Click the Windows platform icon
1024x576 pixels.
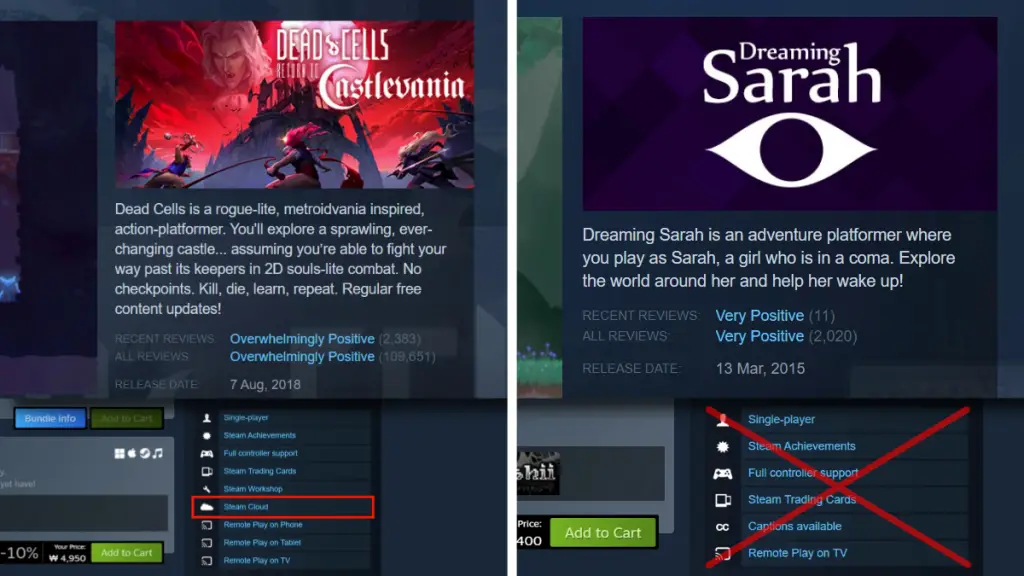tap(120, 453)
